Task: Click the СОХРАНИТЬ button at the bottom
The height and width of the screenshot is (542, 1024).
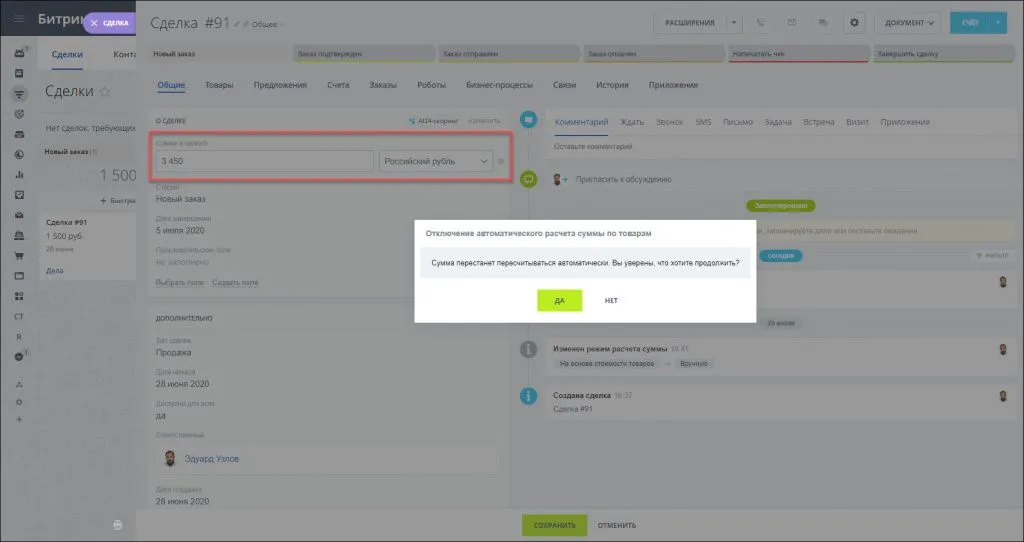Action: (x=554, y=525)
